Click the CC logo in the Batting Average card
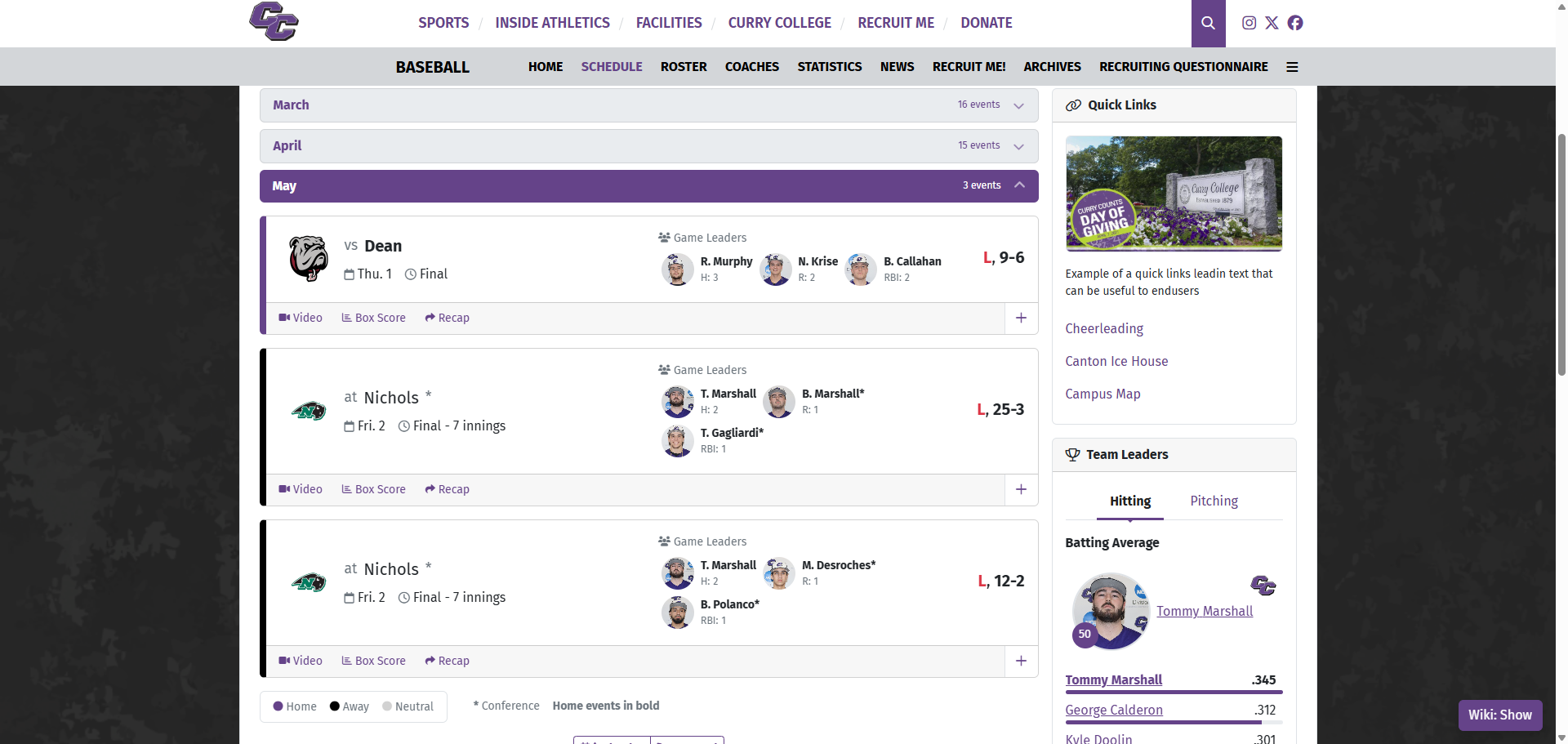This screenshot has width=1568, height=744. click(1263, 586)
